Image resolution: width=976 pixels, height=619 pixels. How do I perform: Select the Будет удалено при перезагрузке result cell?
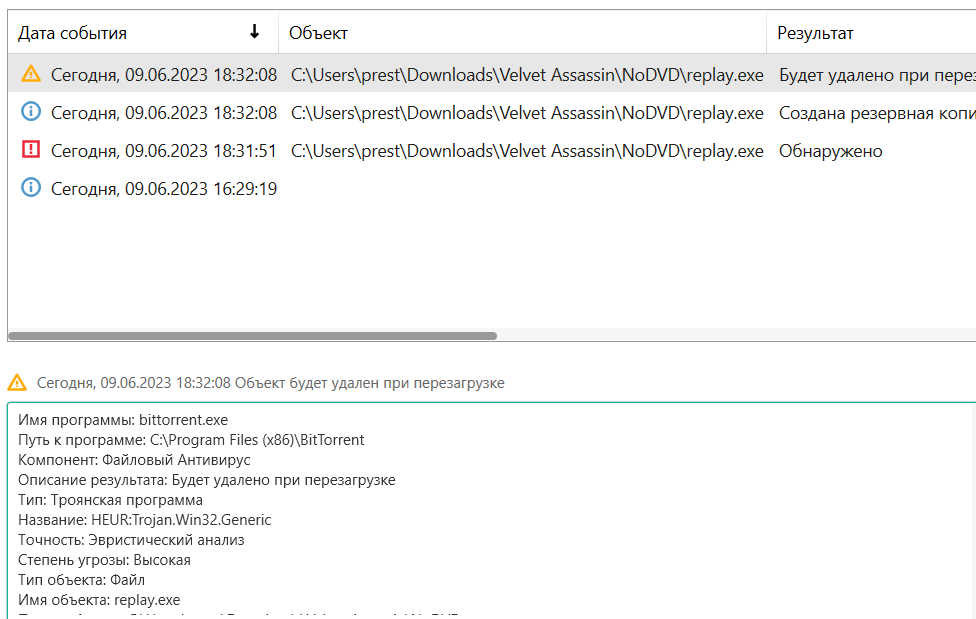[876, 75]
